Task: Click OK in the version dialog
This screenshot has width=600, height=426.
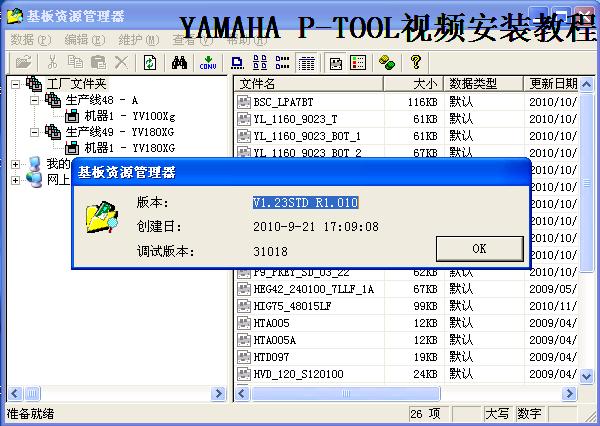Action: click(x=479, y=249)
